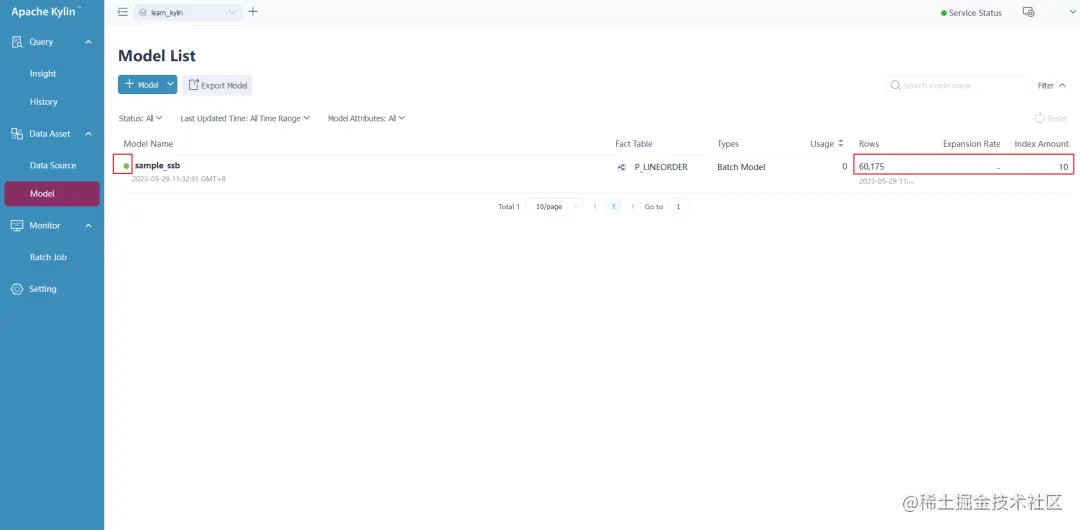The height and width of the screenshot is (530, 1080).
Task: Click the Apache Kylin logo
Action: (45, 12)
